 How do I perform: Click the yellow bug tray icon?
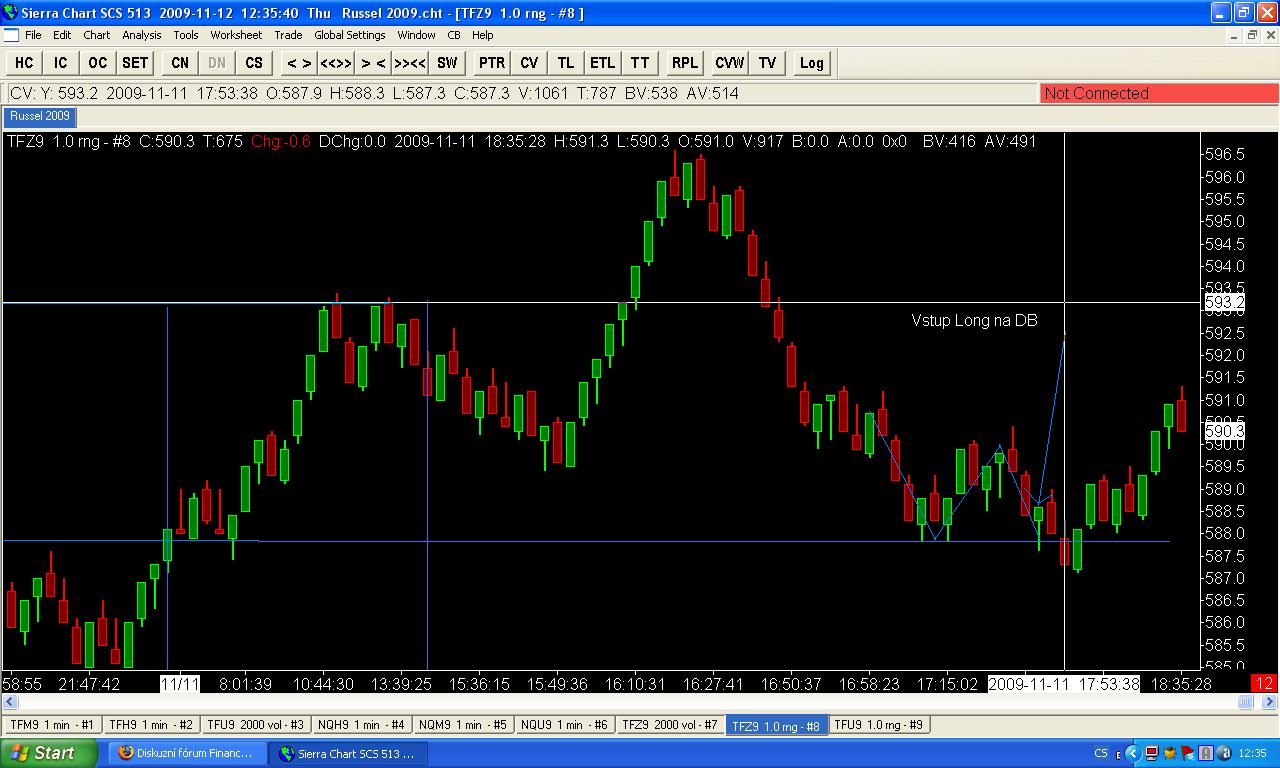coord(1170,753)
